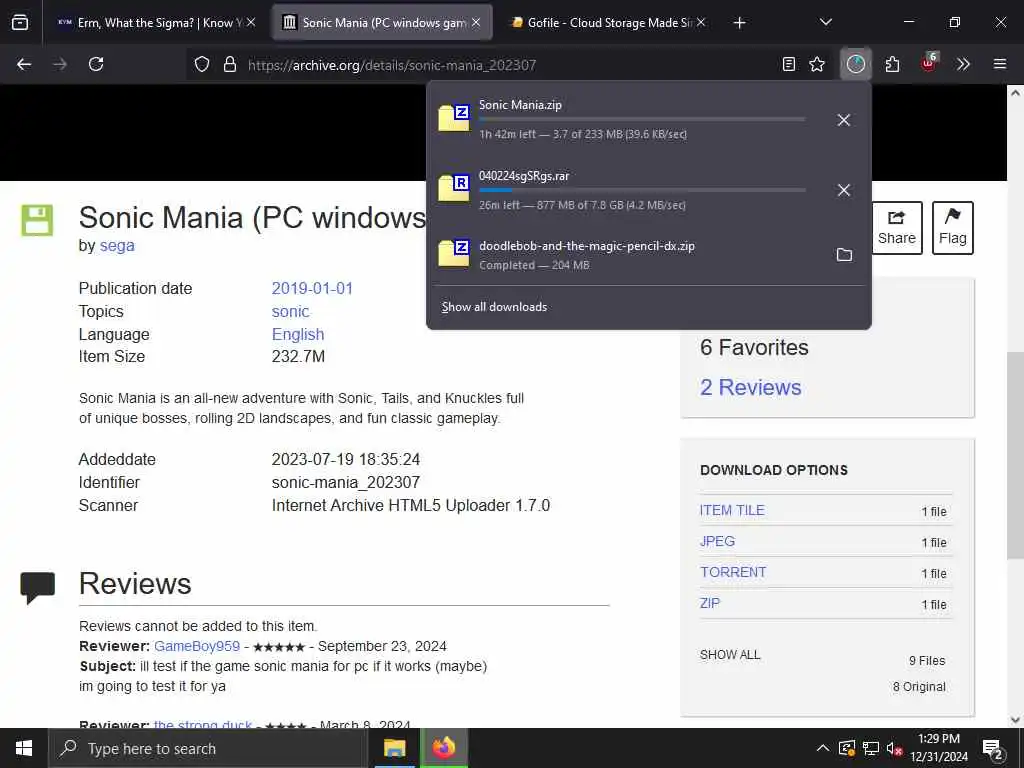Click Firefox icon in taskbar

click(444, 748)
